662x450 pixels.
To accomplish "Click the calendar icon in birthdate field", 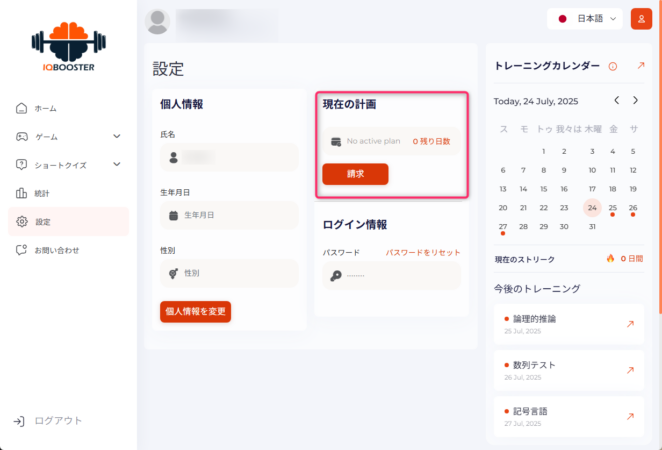I will point(174,216).
